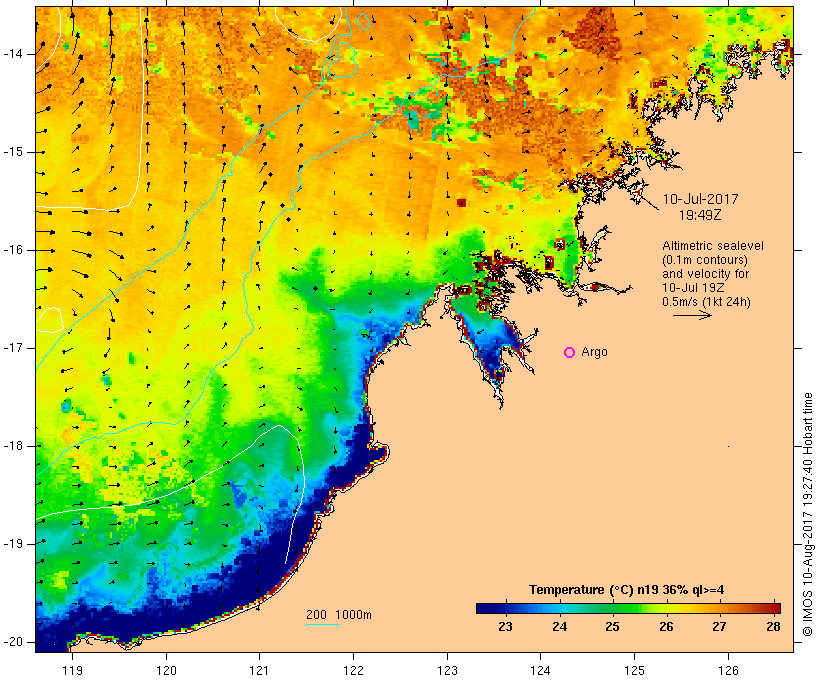Click the colorbar value '27'
Viewport: 820px width, 680px height.
(720, 627)
